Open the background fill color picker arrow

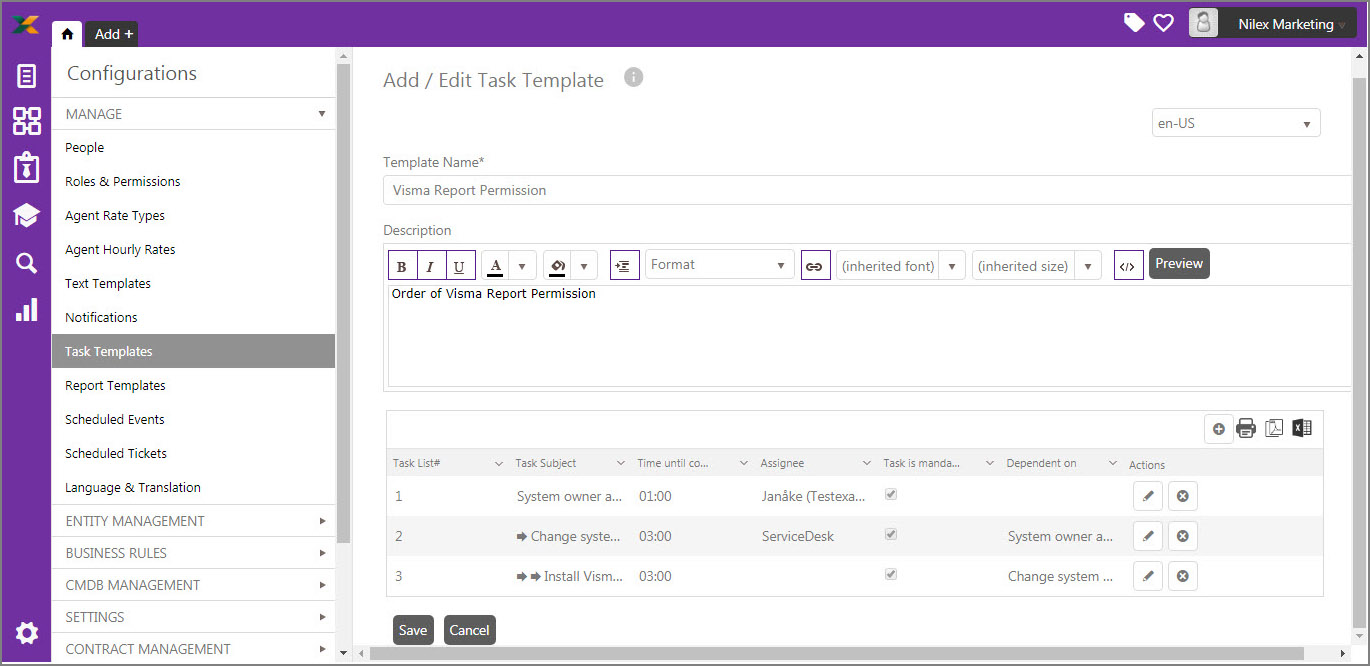click(x=585, y=266)
